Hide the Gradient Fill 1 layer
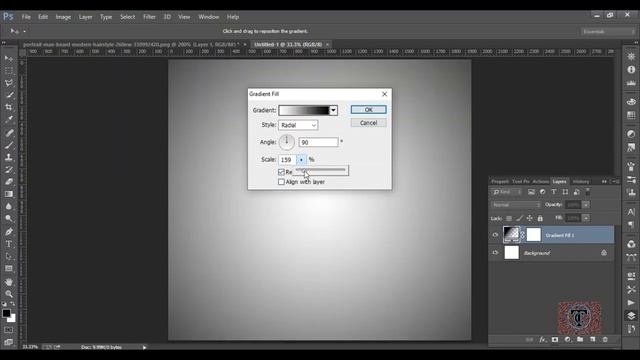Screen dimensions: 640x360 click(495, 235)
